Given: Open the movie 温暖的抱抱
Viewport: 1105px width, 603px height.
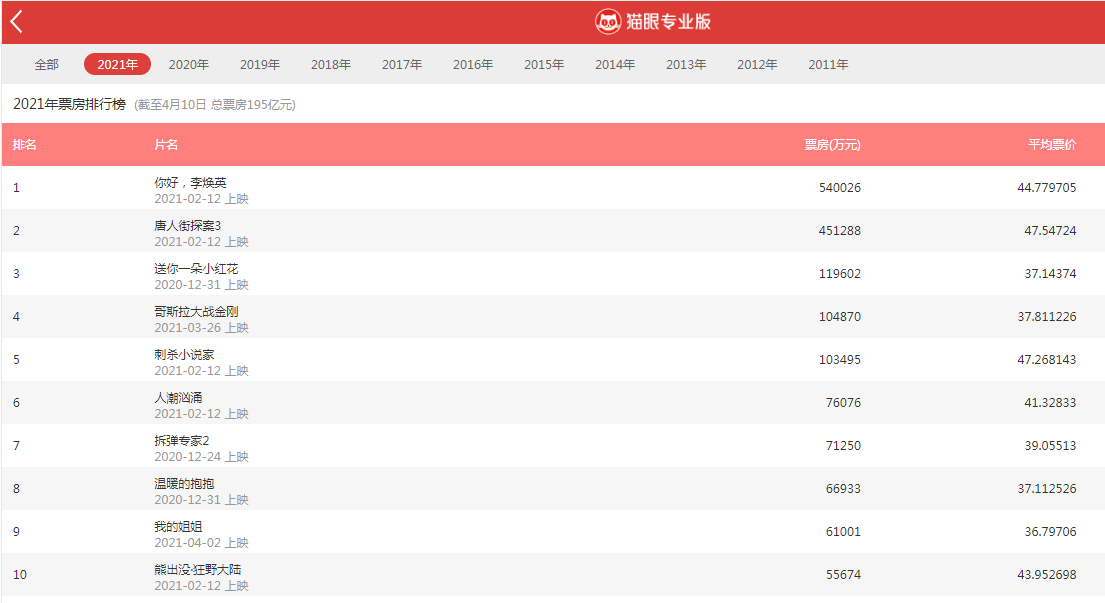Looking at the screenshot, I should pos(184,483).
